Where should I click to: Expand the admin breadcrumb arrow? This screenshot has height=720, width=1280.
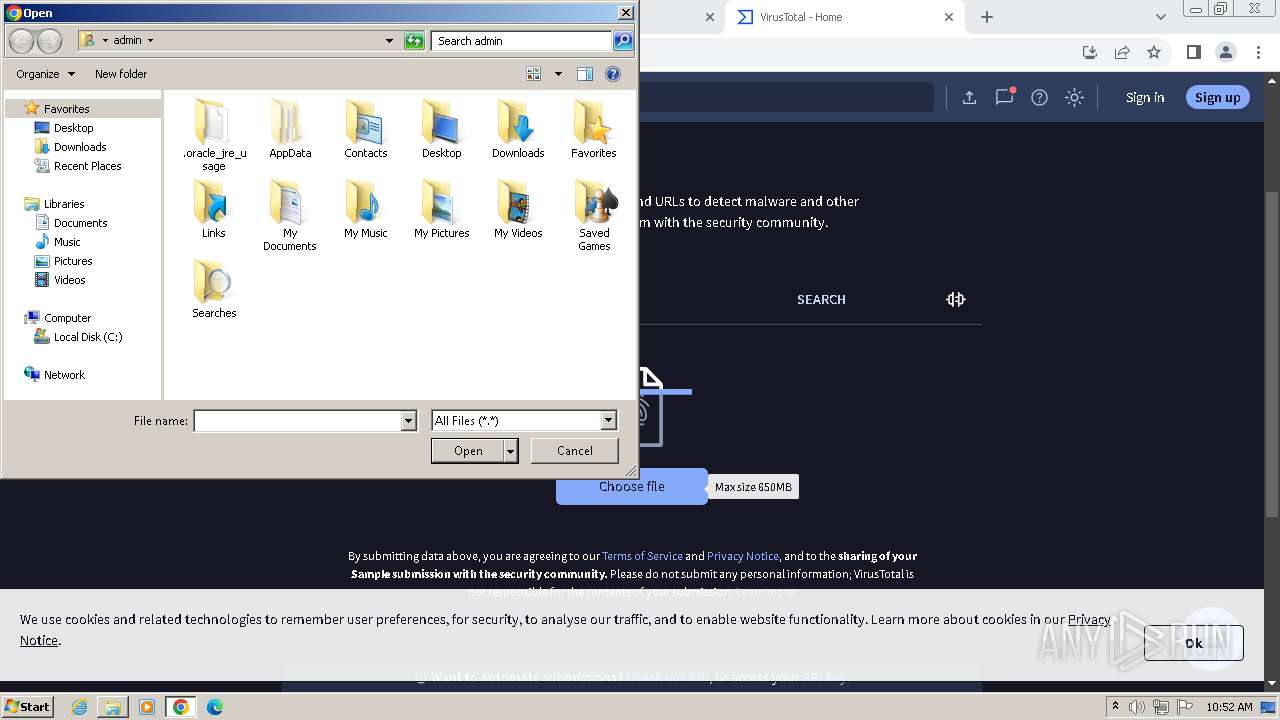[151, 41]
